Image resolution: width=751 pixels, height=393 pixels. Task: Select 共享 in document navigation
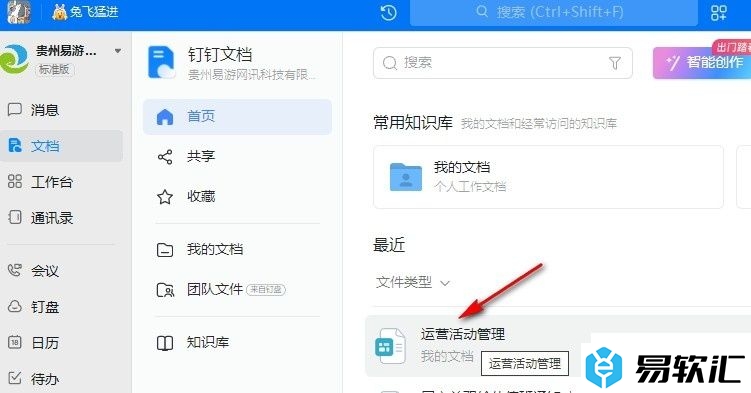point(237,157)
